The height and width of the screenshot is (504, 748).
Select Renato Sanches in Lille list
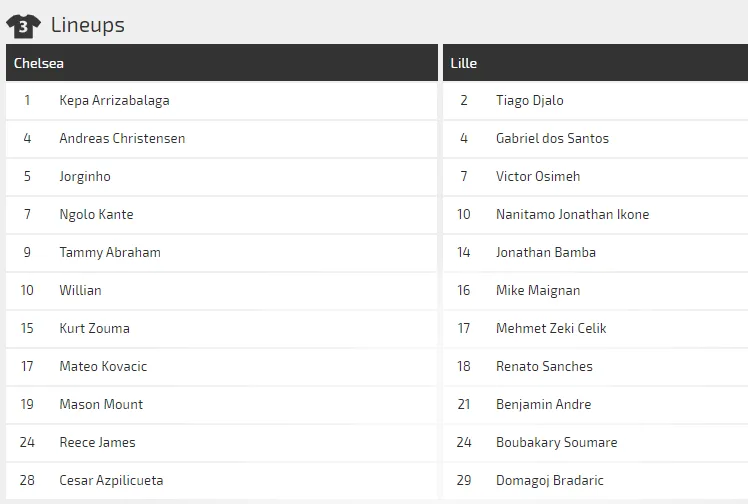click(544, 366)
